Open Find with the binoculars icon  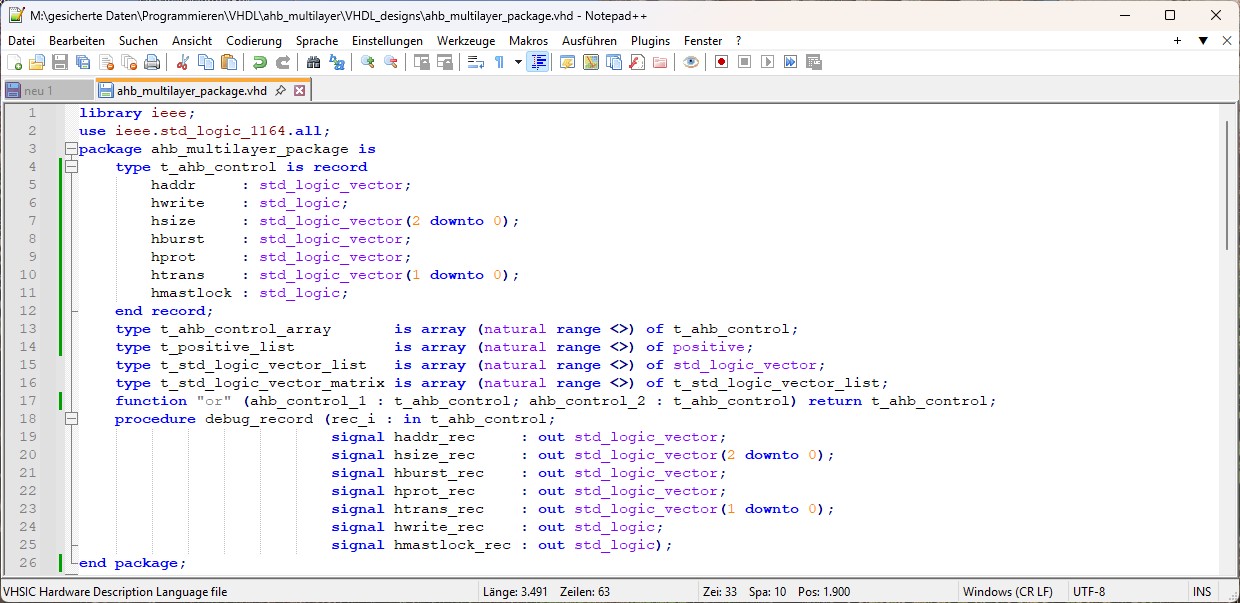(x=314, y=62)
